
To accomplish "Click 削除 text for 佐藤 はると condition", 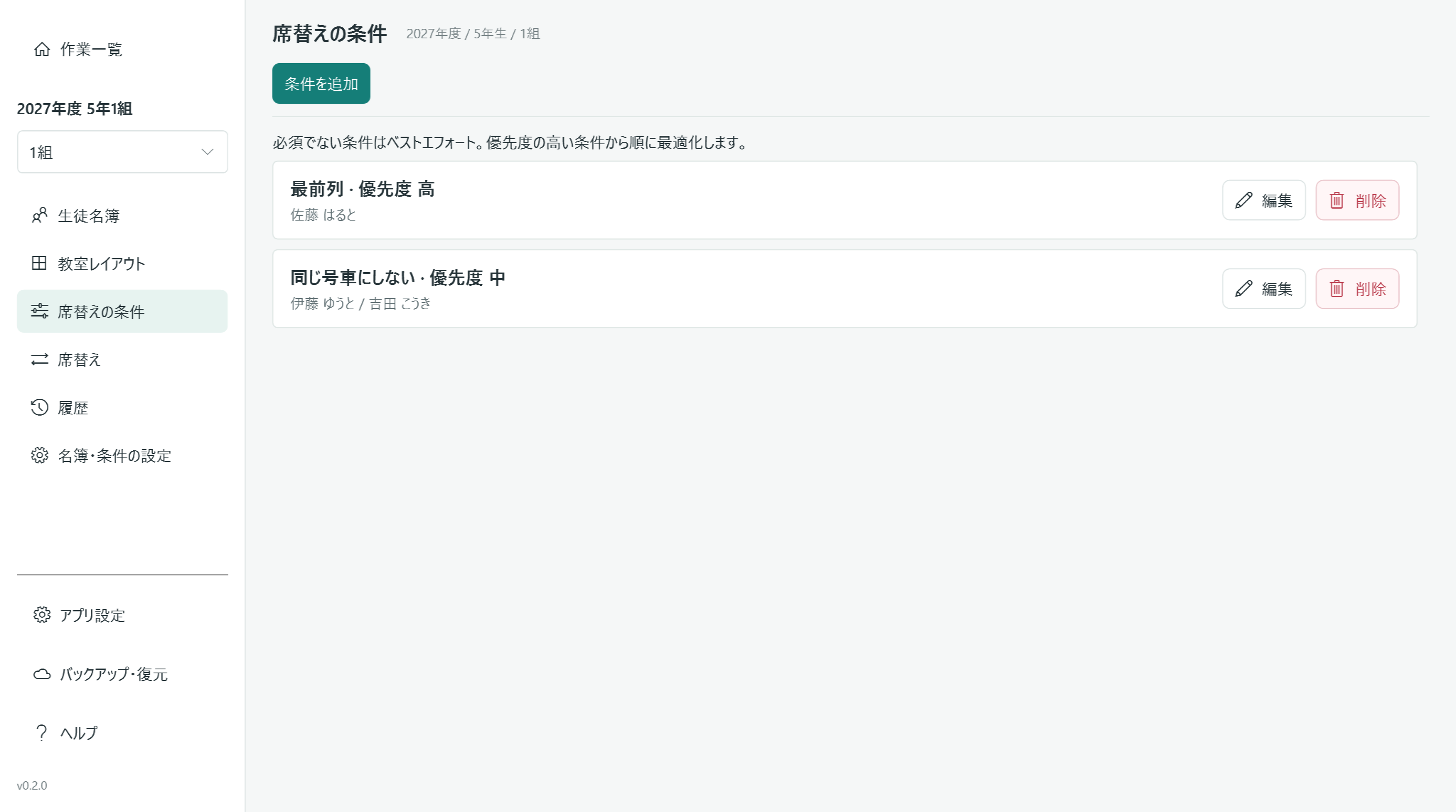I will click(1371, 201).
